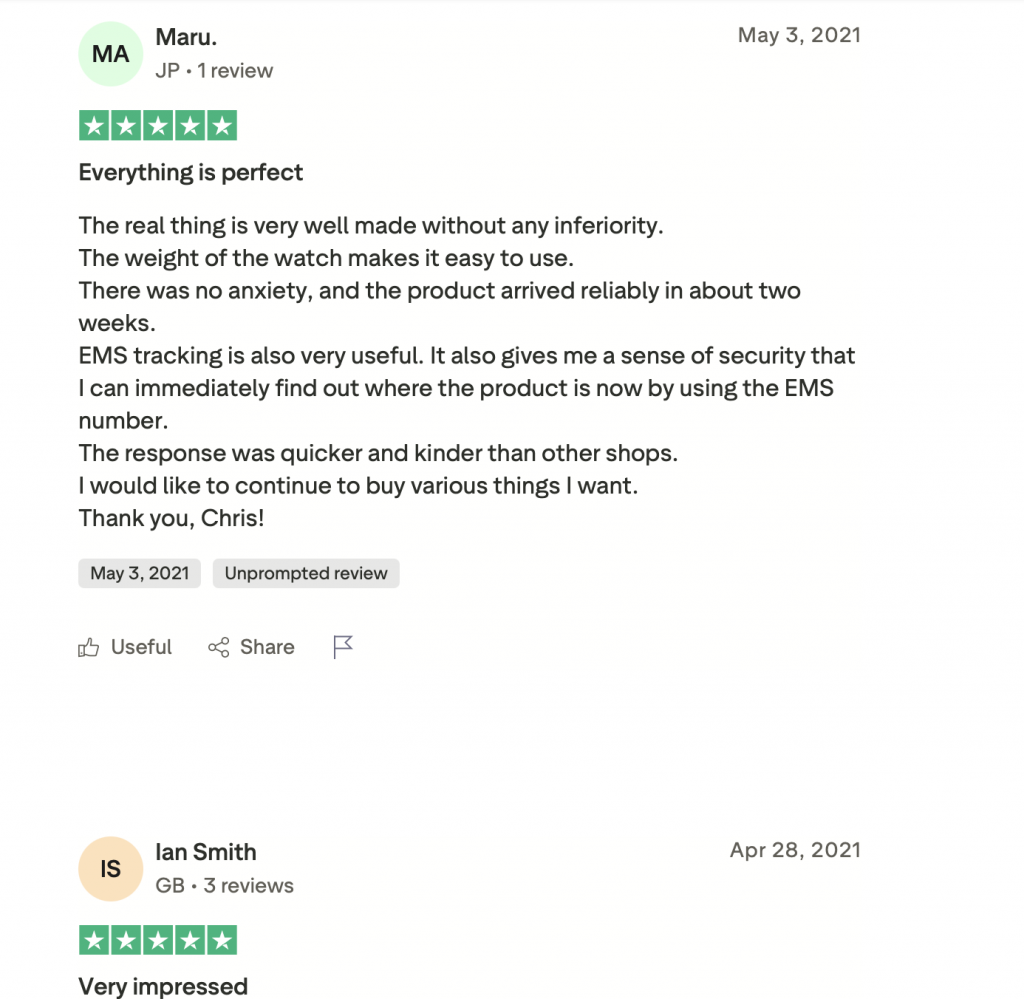Click the IS avatar circle
This screenshot has width=1024, height=999.
tap(111, 869)
